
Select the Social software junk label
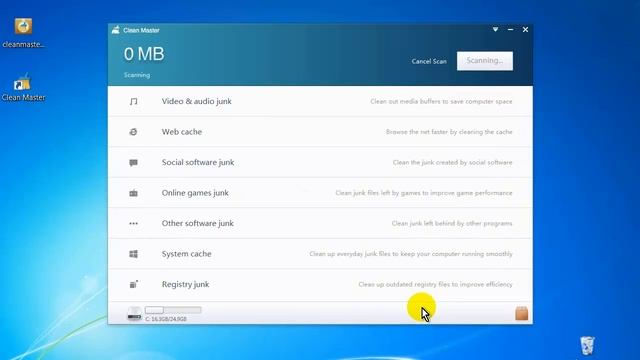[x=198, y=162]
